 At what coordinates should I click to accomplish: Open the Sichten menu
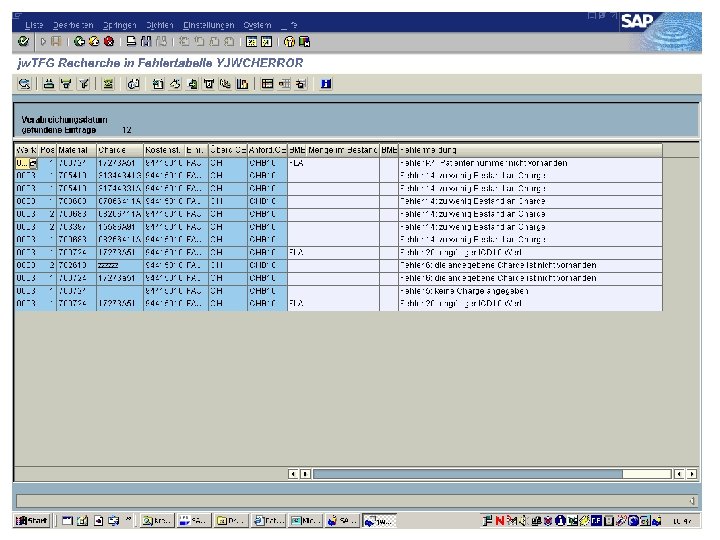160,25
